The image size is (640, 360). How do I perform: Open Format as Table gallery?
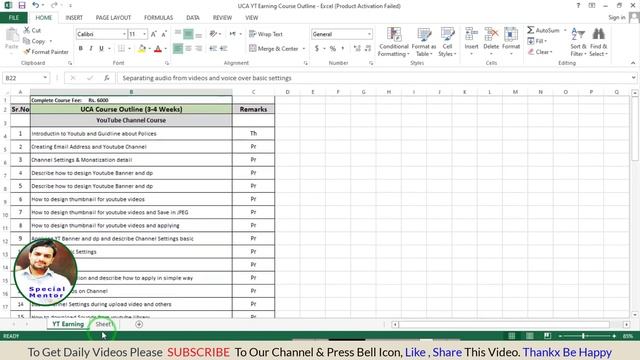[424, 42]
